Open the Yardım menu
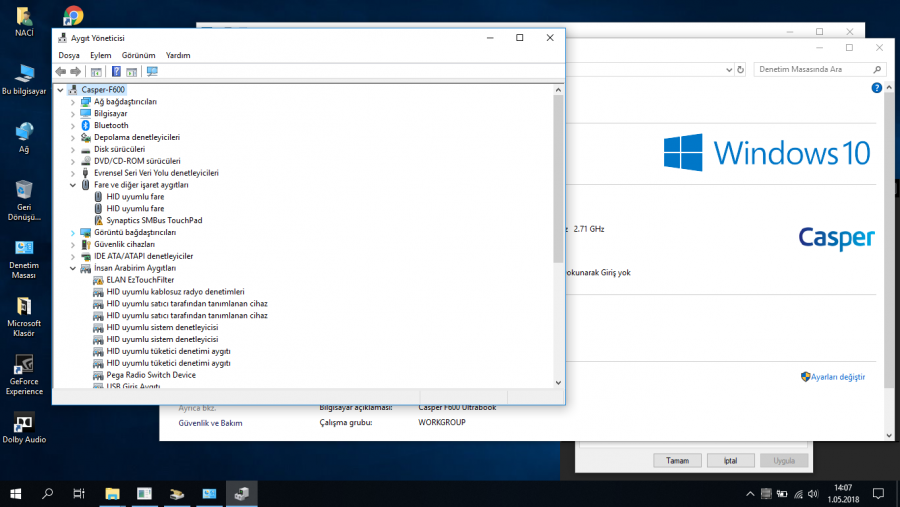This screenshot has height=507, width=900. pyautogui.click(x=178, y=55)
